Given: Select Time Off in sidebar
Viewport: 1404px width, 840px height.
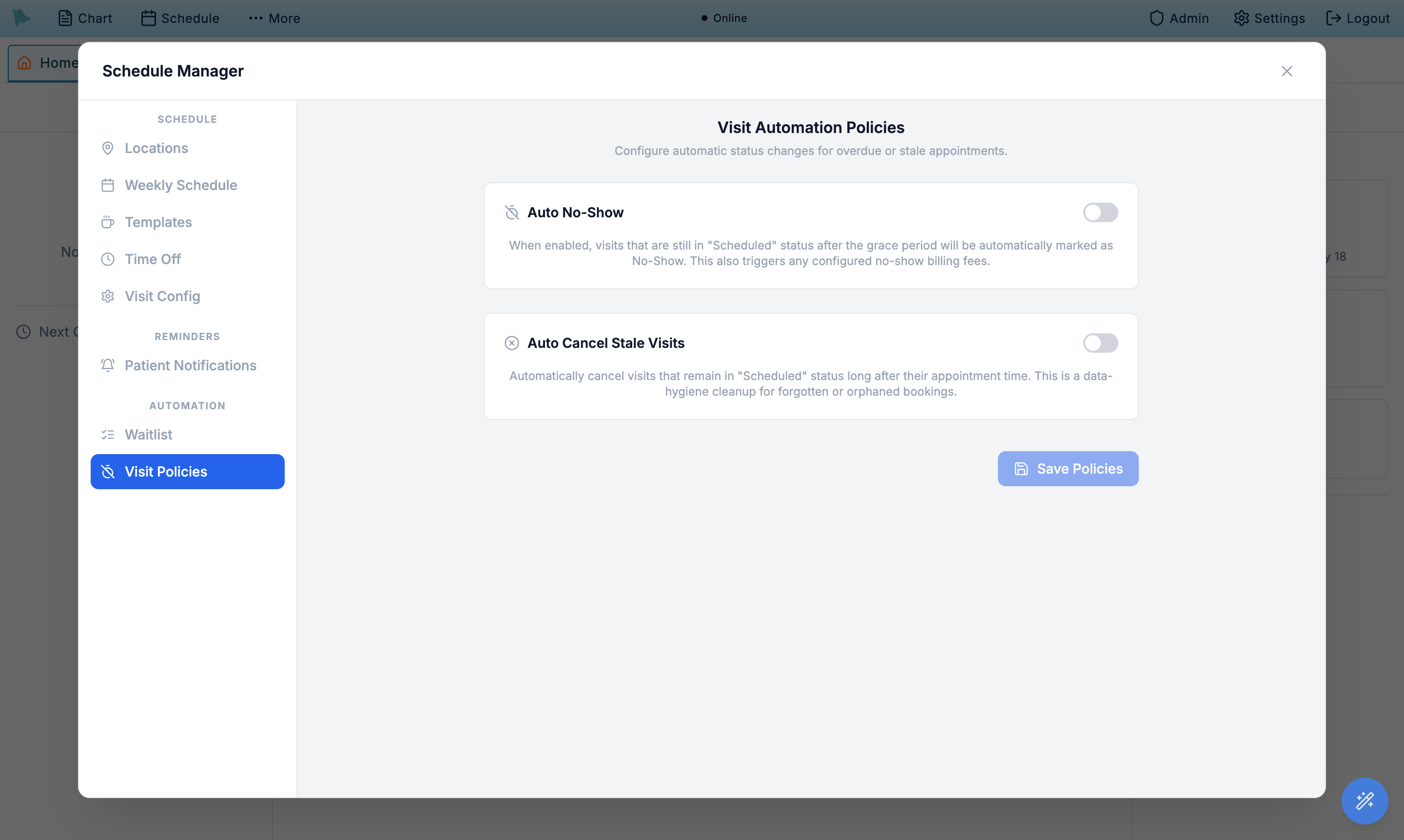Looking at the screenshot, I should (188, 259).
